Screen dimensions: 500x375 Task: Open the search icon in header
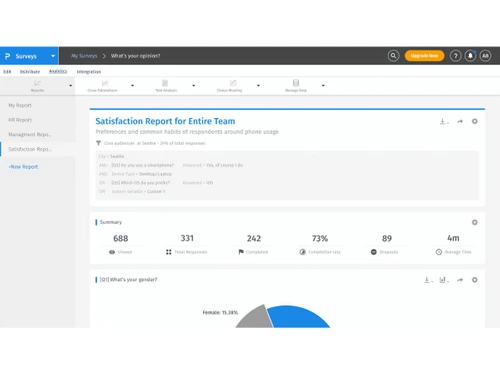click(x=393, y=56)
